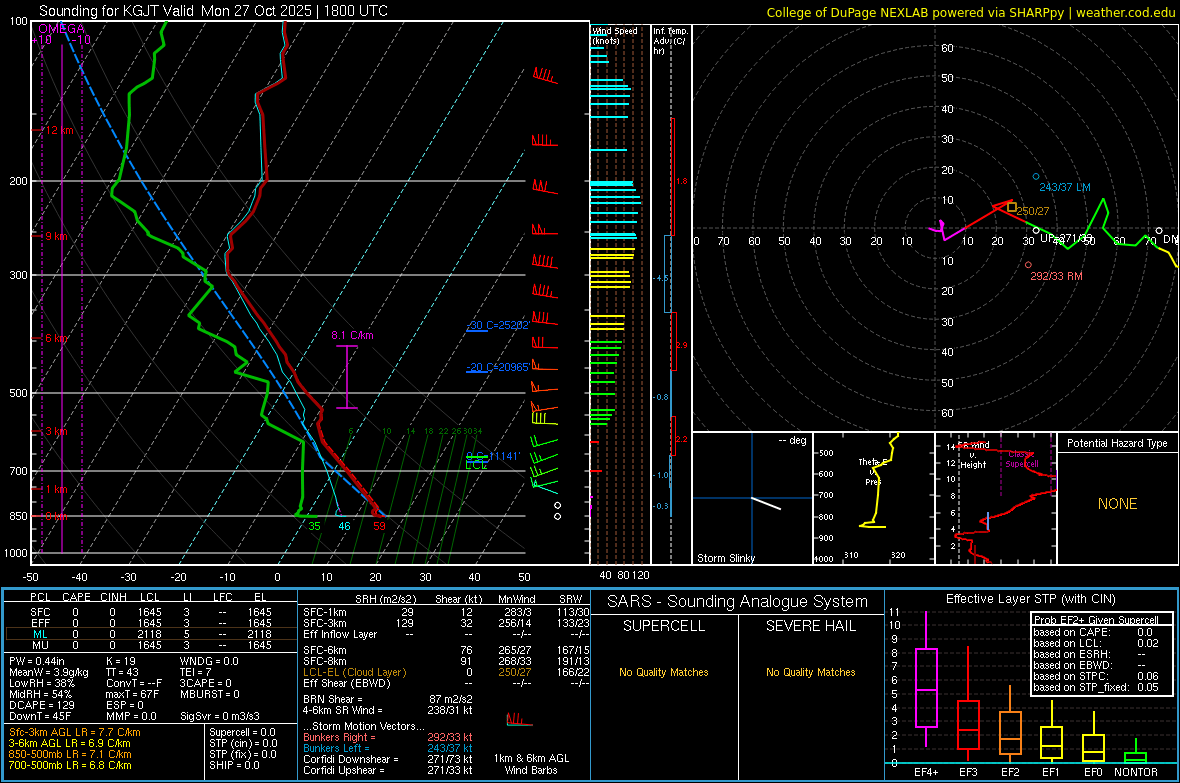Select the SFC parcel row
The width and height of the screenshot is (1180, 783).
(x=151, y=612)
